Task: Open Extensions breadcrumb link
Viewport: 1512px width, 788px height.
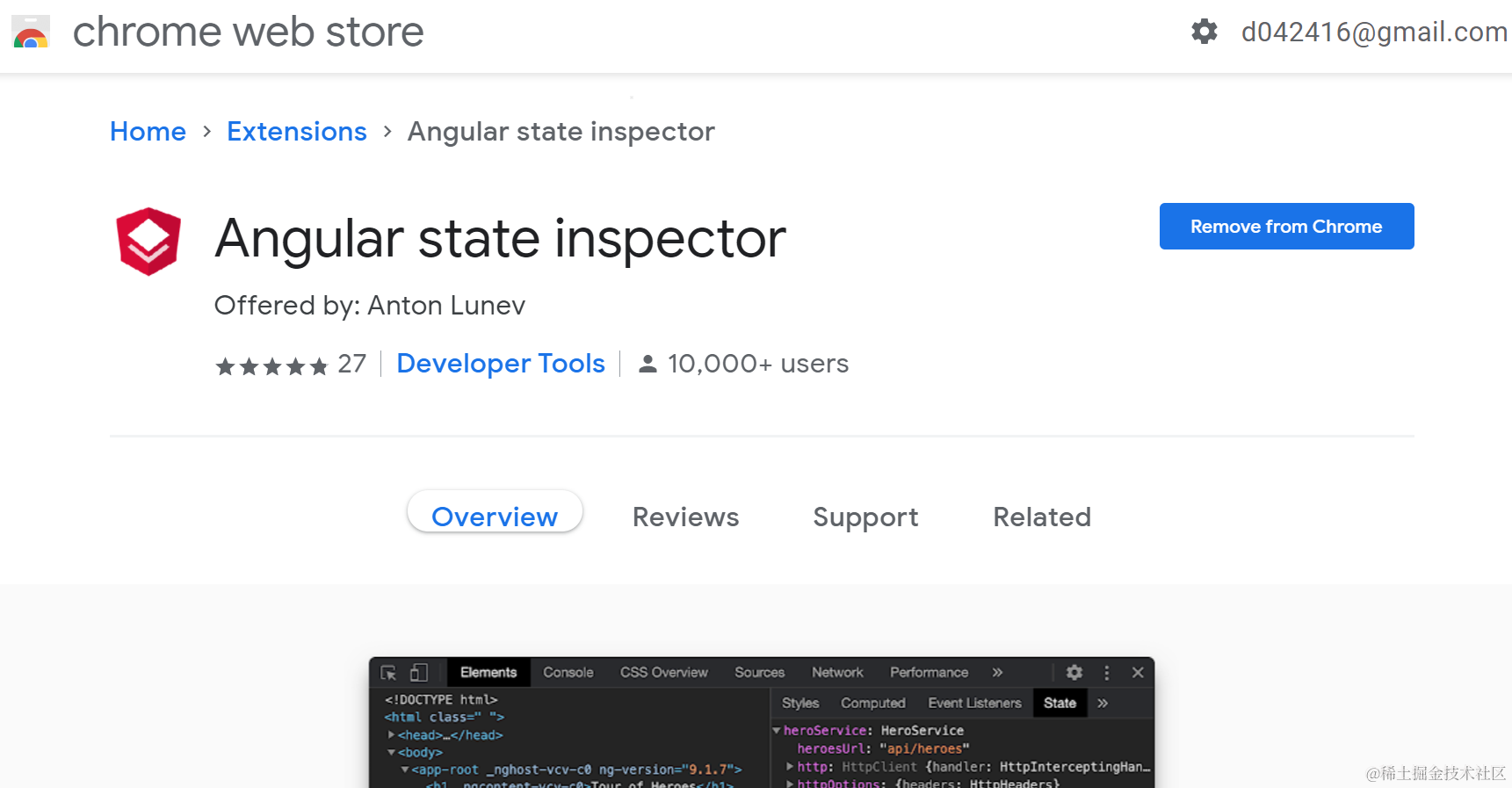Action: [297, 132]
